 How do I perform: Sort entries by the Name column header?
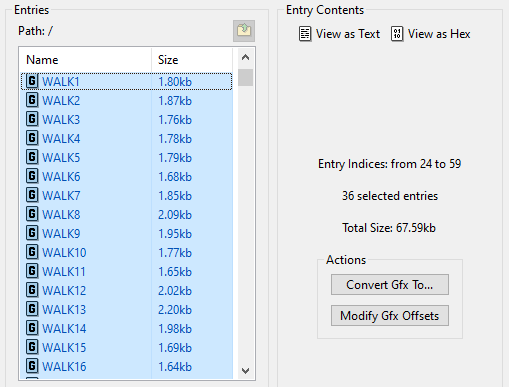click(x=85, y=60)
